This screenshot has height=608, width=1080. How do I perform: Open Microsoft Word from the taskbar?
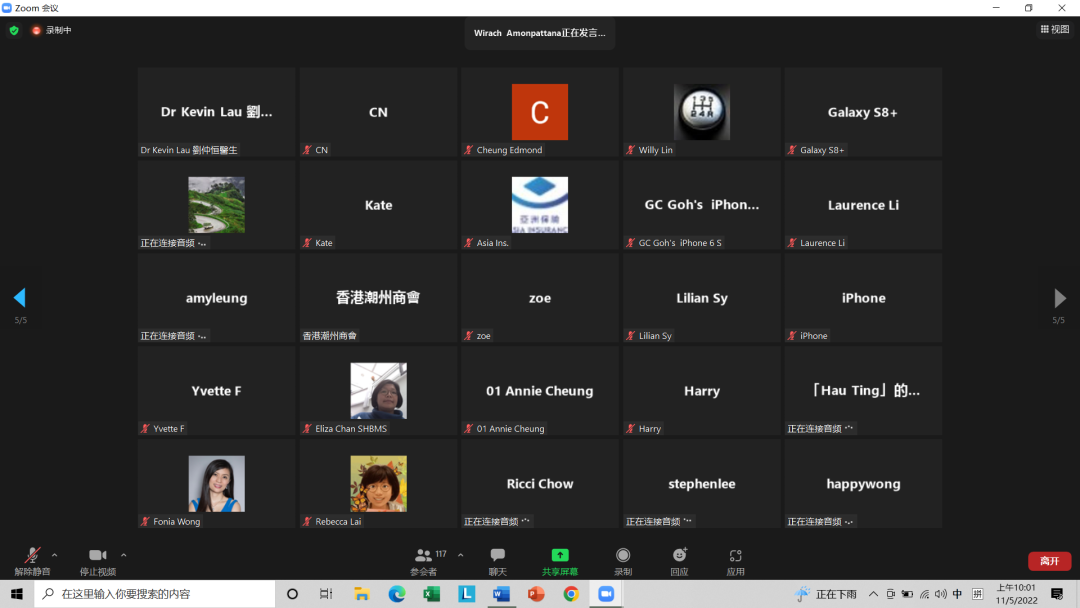501,594
